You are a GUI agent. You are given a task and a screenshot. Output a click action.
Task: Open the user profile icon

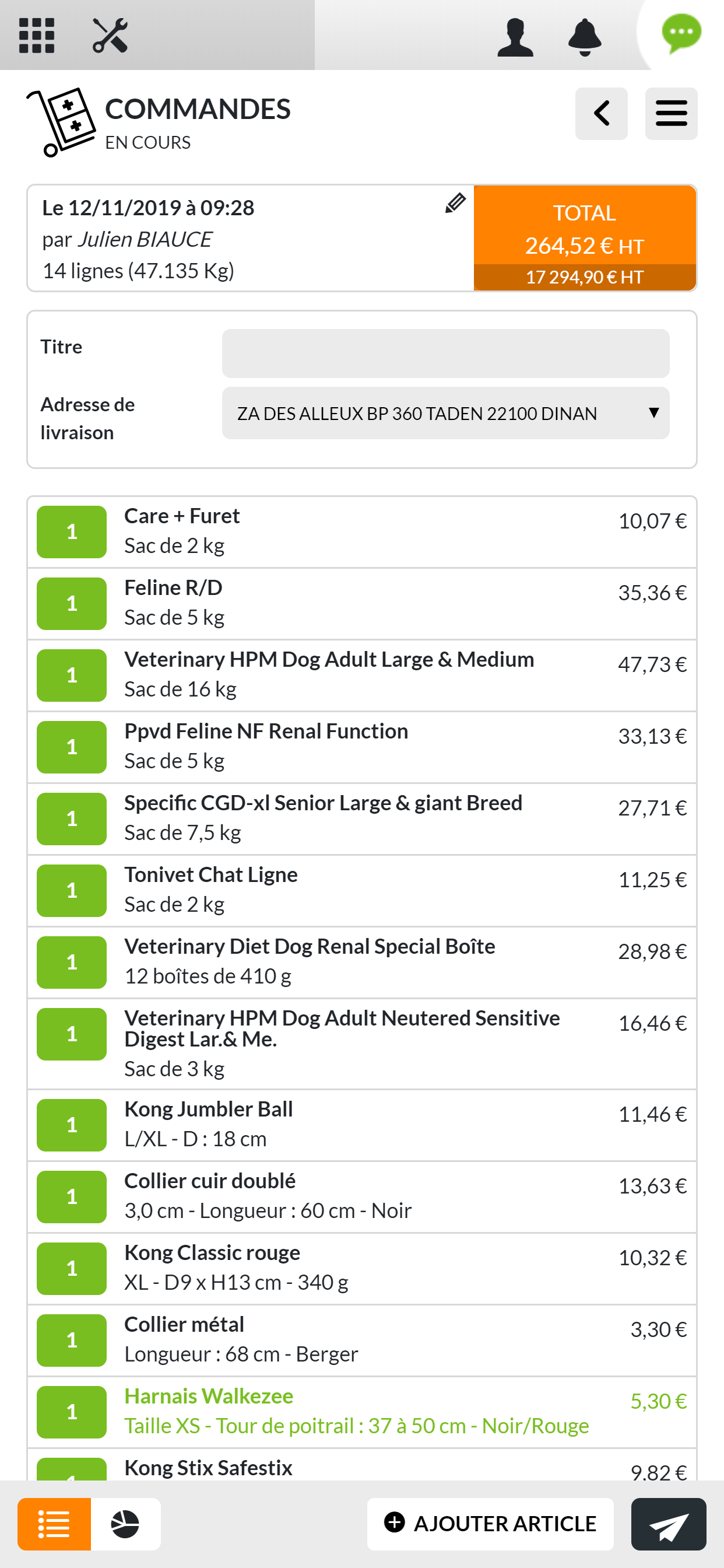pos(515,37)
